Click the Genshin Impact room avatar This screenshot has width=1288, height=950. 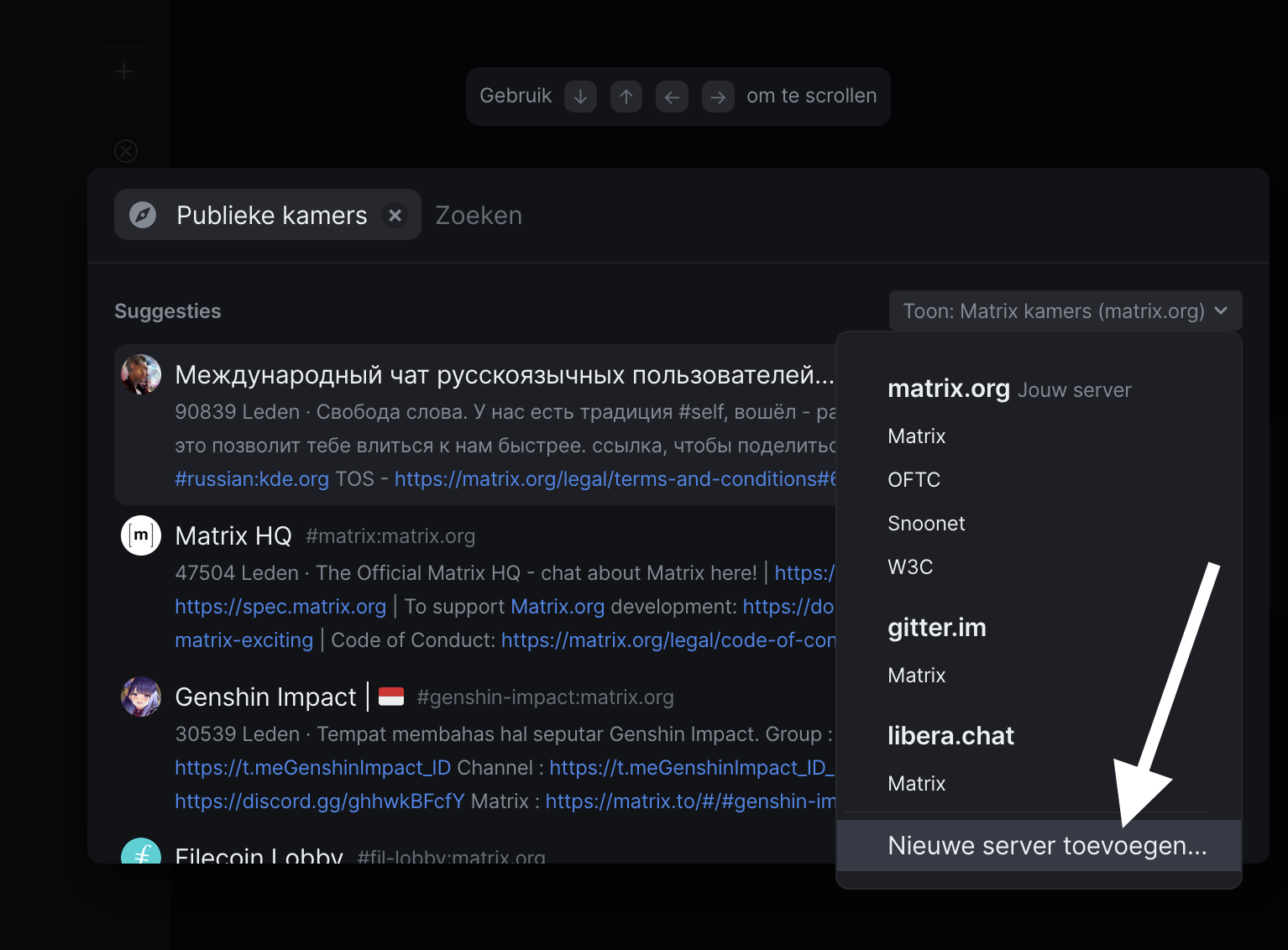tap(141, 697)
